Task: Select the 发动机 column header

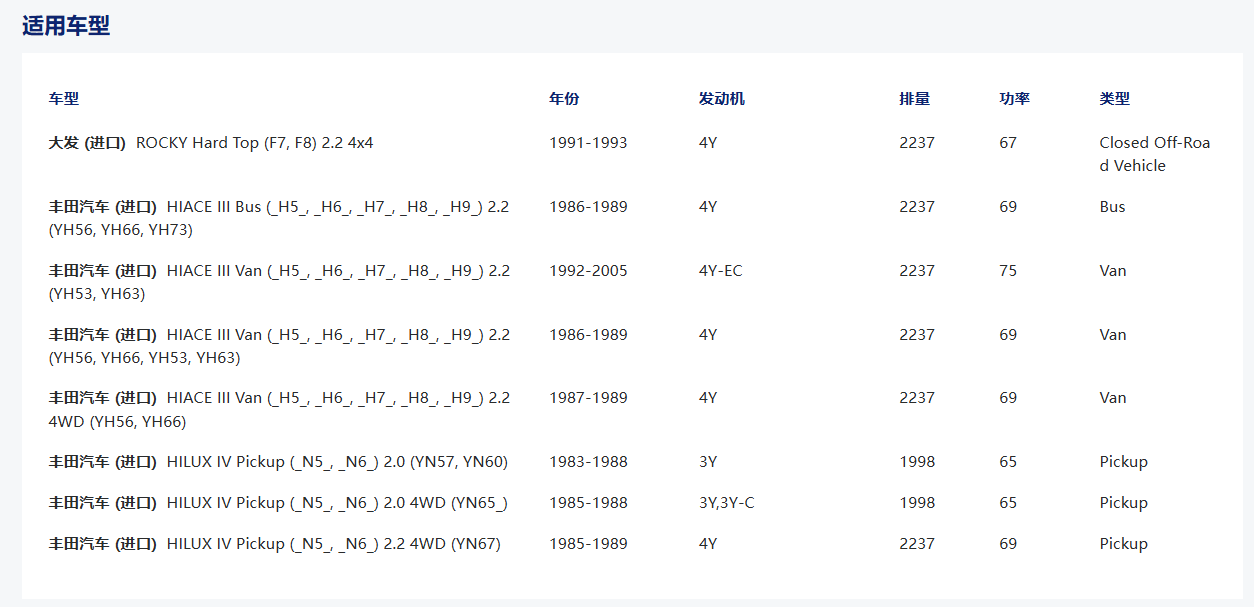Action: click(x=721, y=99)
